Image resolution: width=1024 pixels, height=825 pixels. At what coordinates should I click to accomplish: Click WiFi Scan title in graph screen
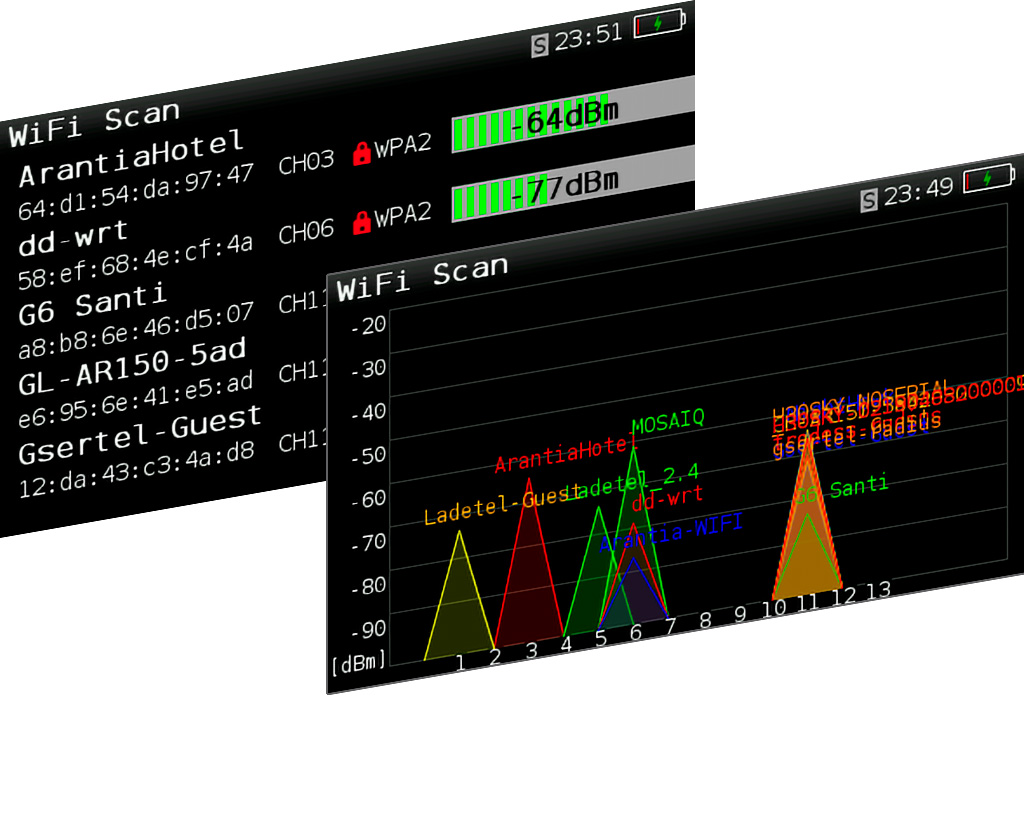pos(423,278)
